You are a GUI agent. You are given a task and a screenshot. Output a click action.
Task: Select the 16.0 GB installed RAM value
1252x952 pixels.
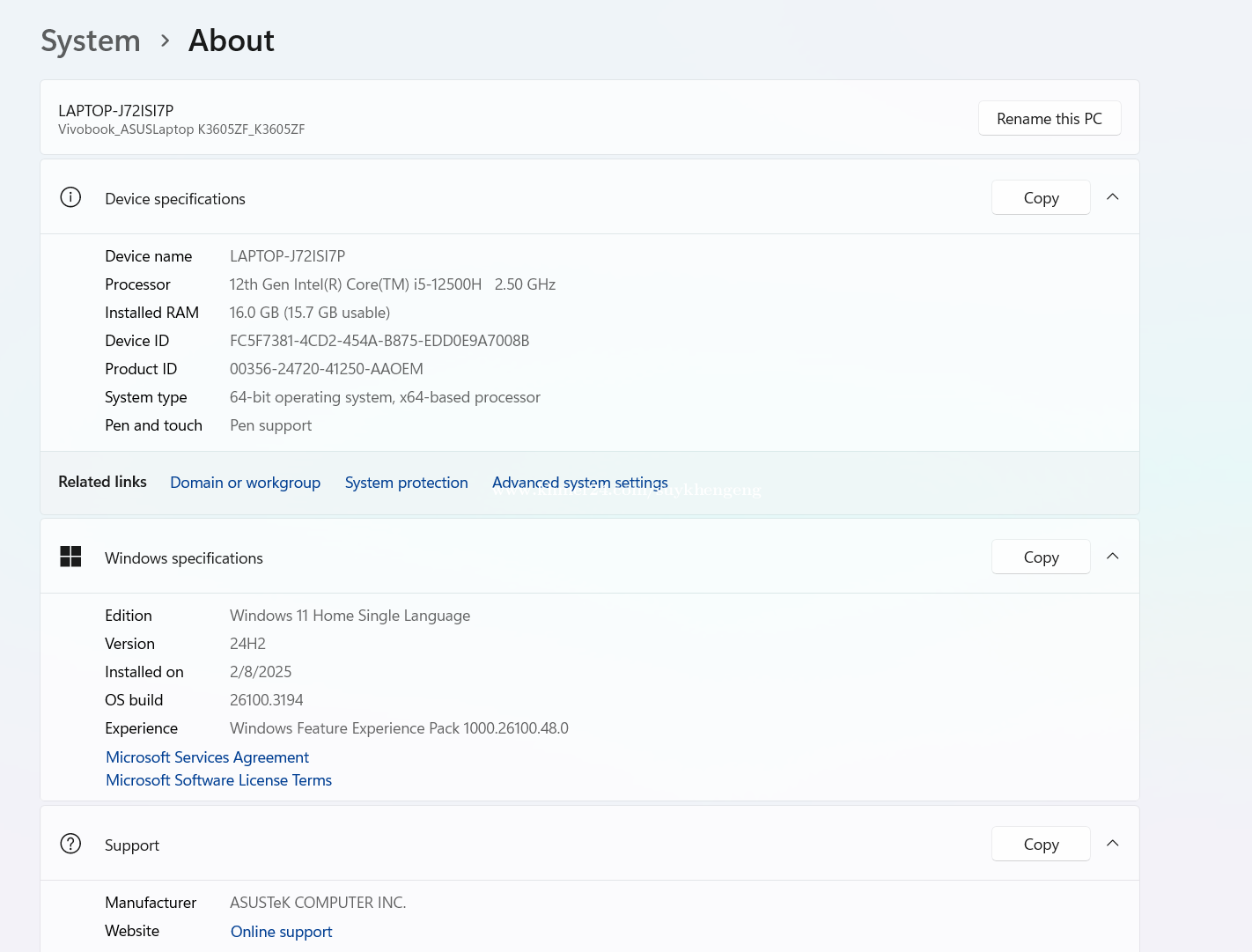point(310,313)
